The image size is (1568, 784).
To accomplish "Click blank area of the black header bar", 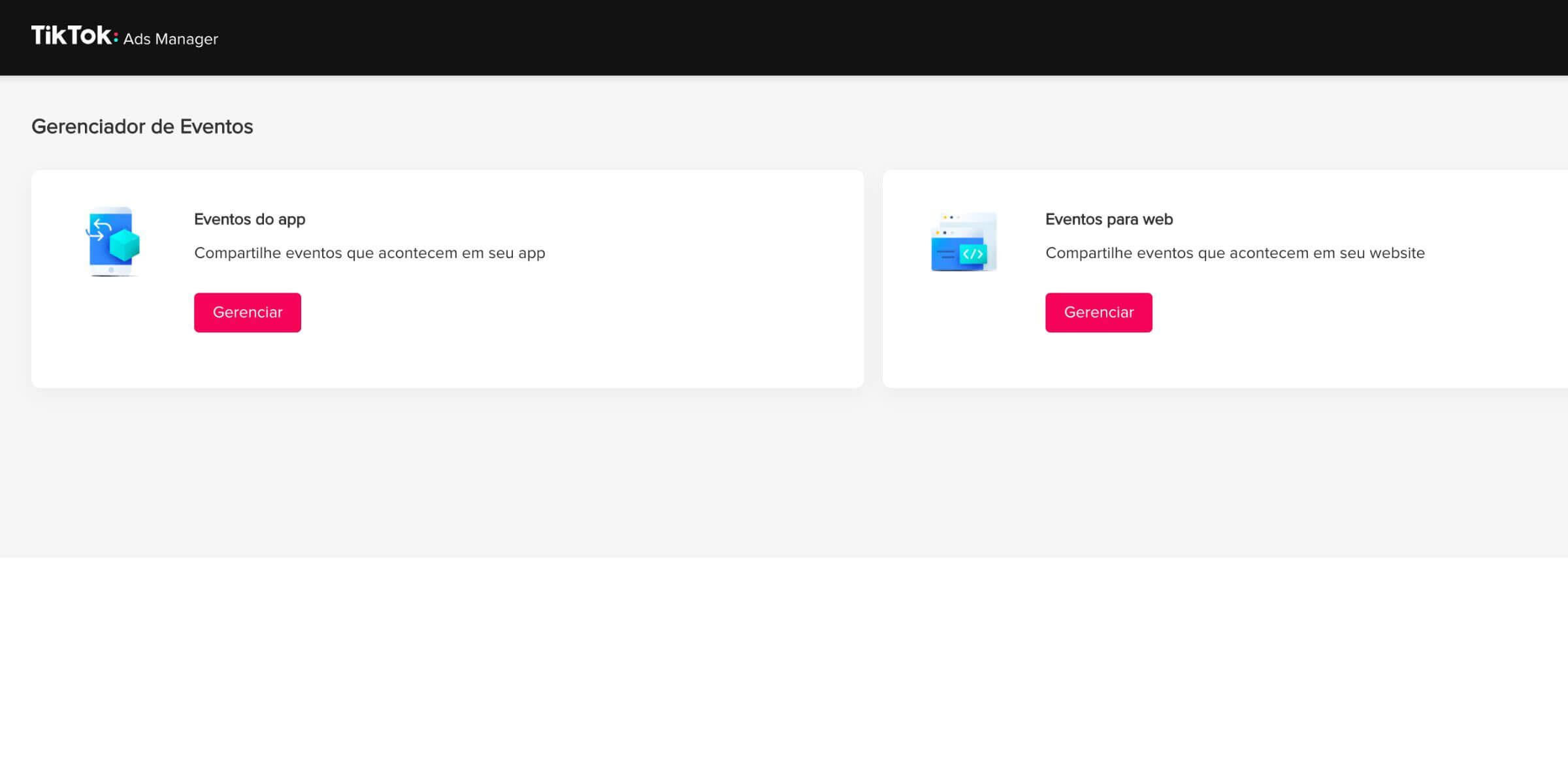I will point(849,37).
